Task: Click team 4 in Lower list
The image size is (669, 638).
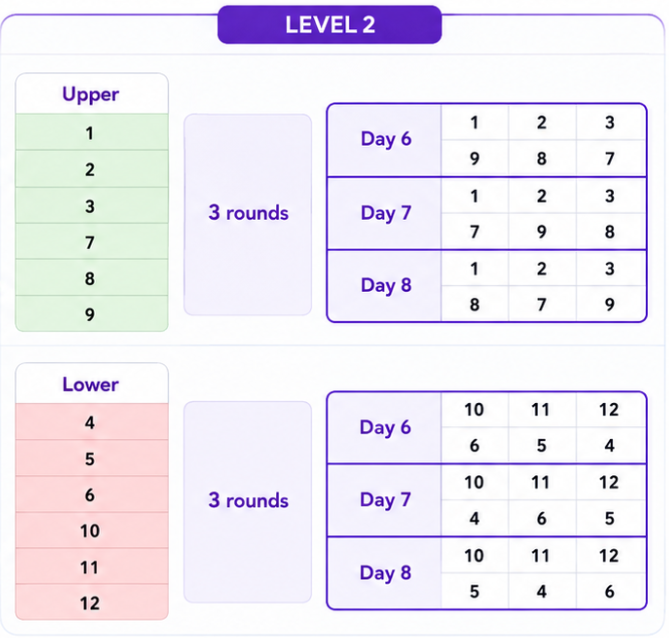Action: [92, 422]
